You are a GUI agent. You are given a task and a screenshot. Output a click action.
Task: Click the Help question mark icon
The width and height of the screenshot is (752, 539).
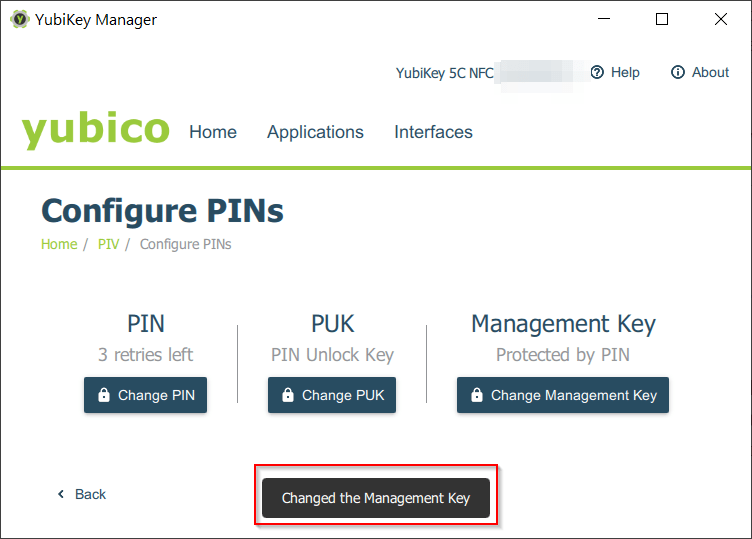[597, 72]
